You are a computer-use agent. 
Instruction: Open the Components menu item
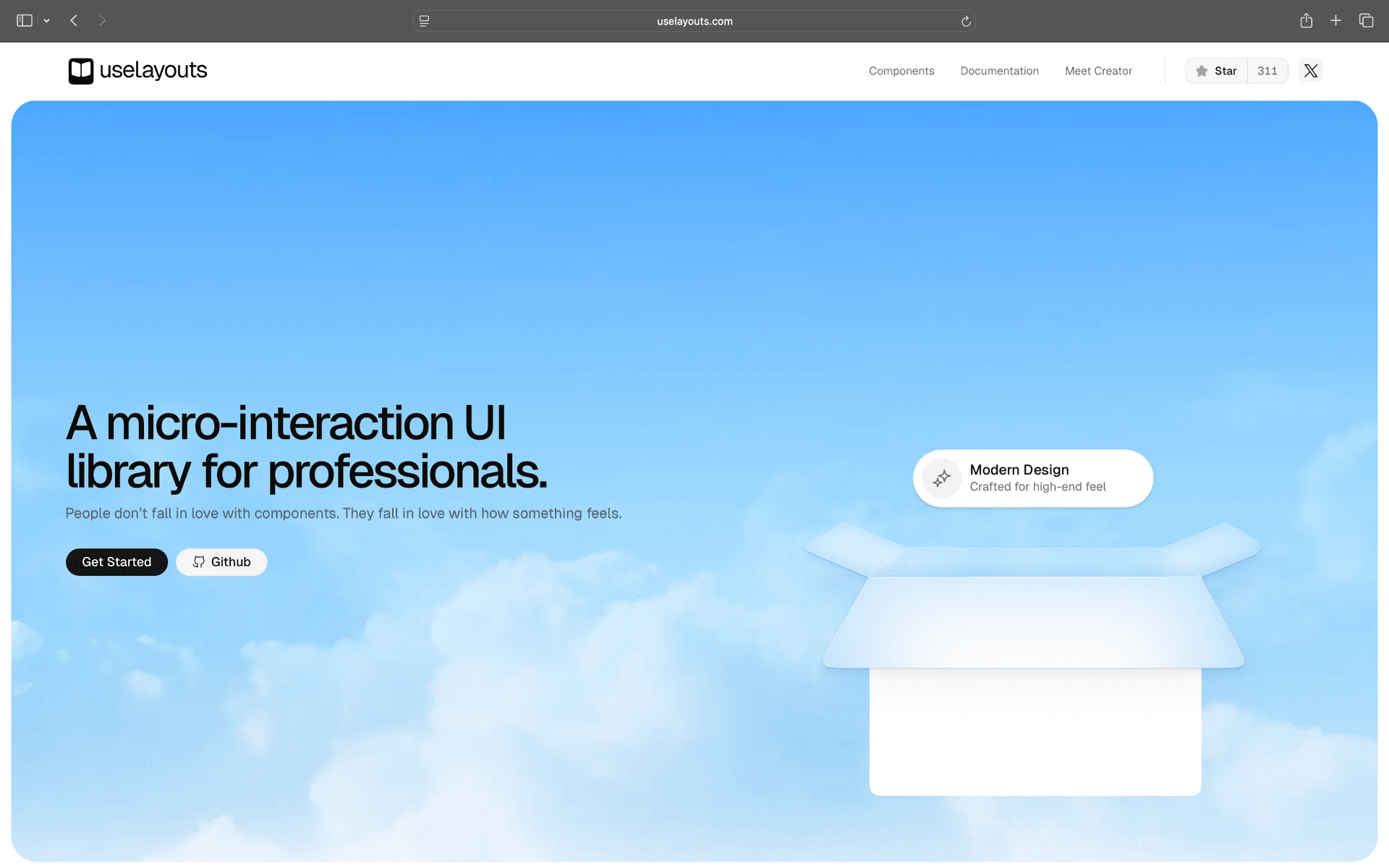click(x=901, y=71)
